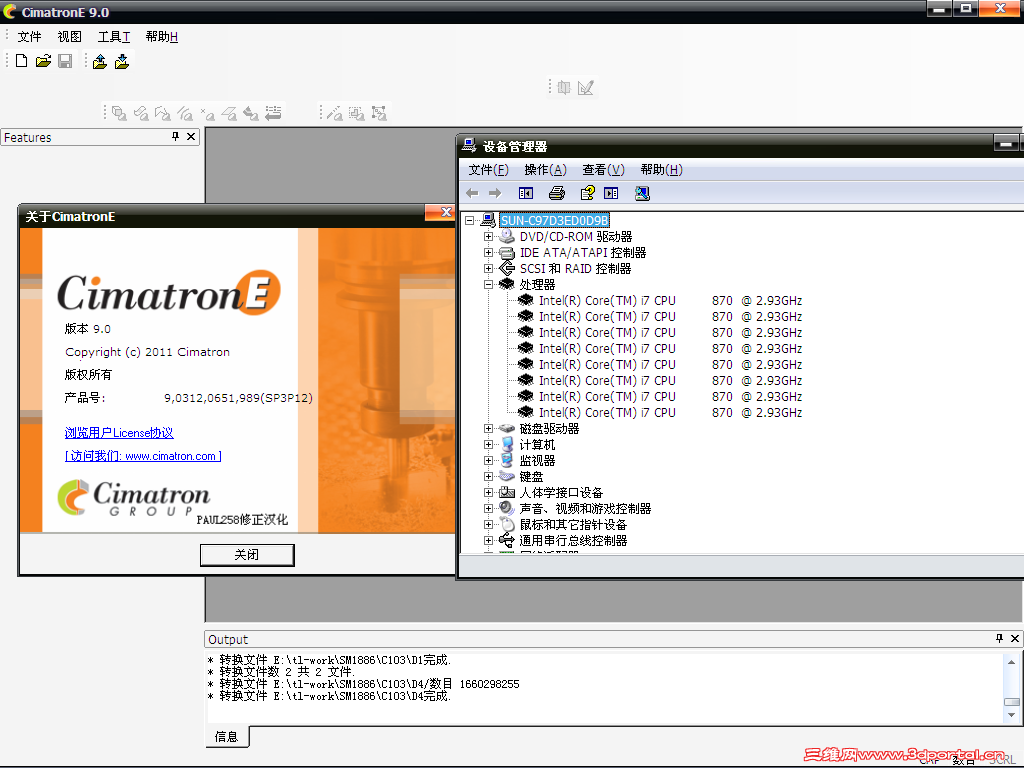Select the SUN-C97D3ED0D9B computer node
This screenshot has height=768, width=1024.
click(x=554, y=220)
